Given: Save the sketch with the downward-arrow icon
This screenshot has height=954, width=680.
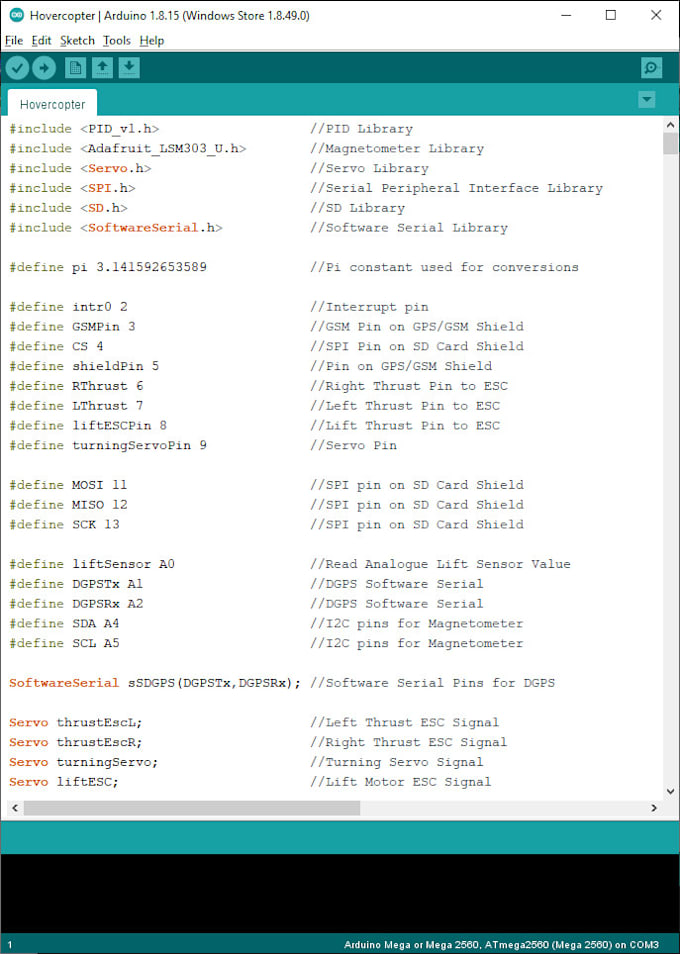Looking at the screenshot, I should (129, 67).
